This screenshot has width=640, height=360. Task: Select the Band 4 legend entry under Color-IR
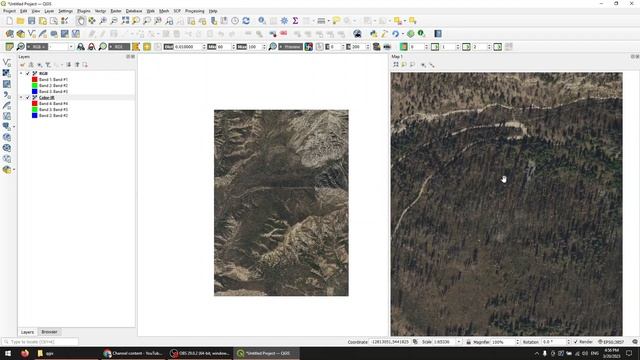coord(53,104)
